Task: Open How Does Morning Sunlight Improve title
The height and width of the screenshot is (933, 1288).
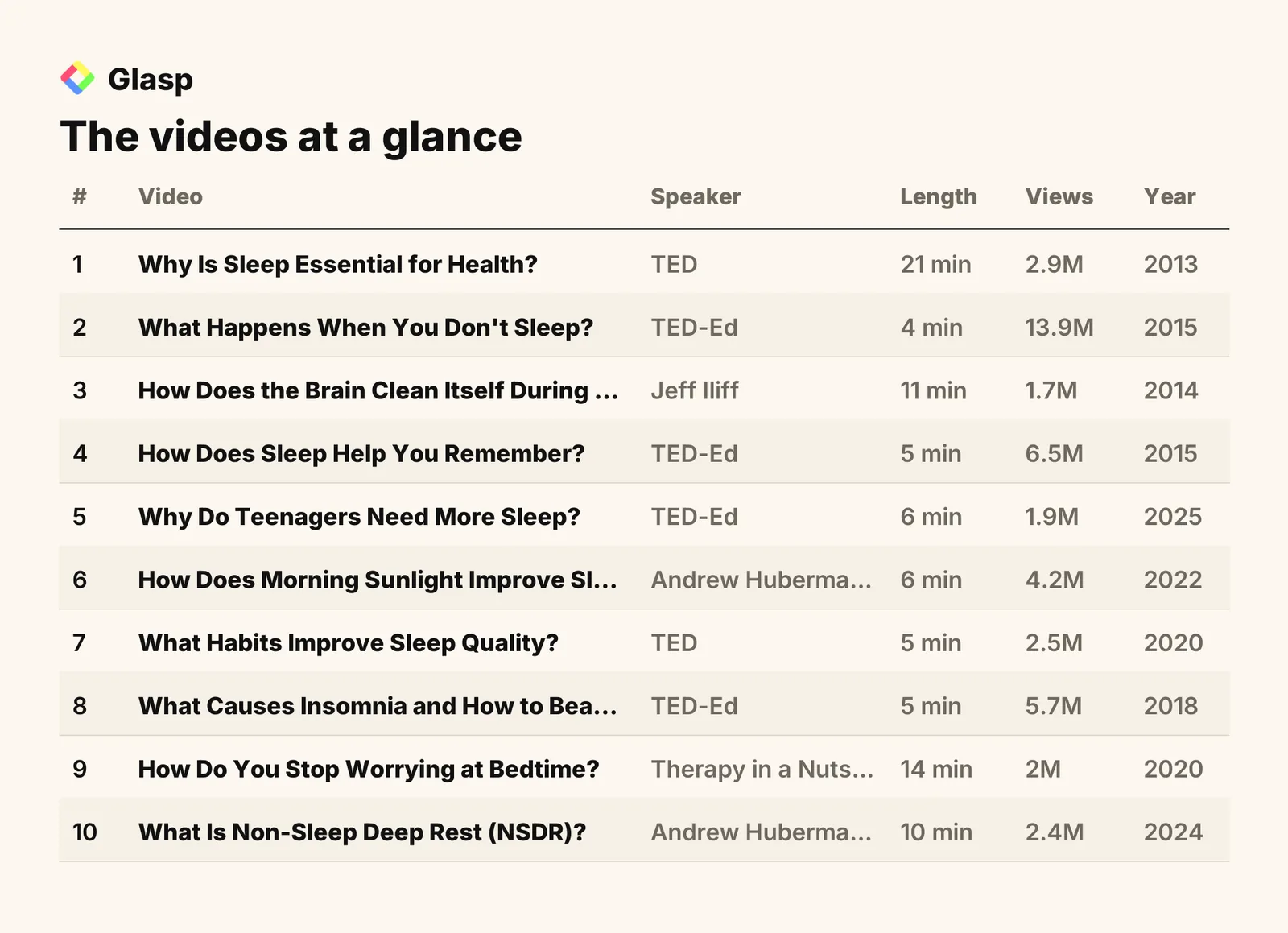Action: (x=378, y=580)
